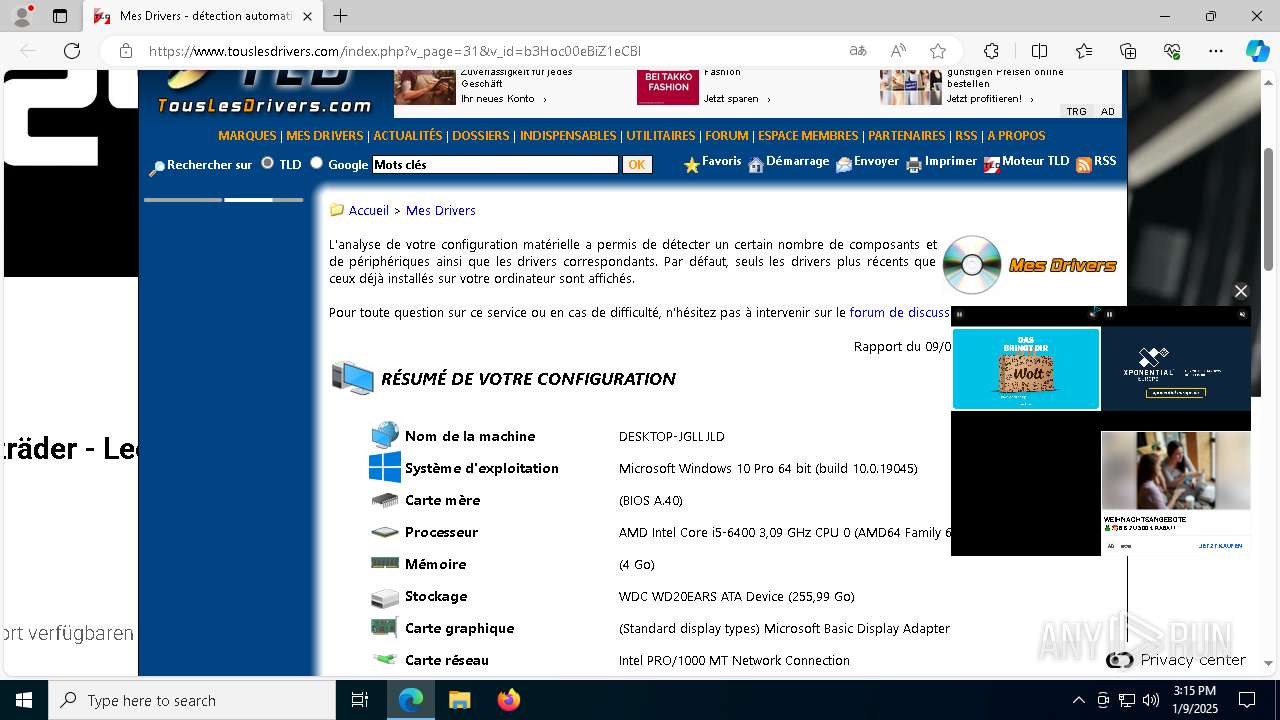
Task: Click the Mémoire RAM icon
Action: click(385, 564)
